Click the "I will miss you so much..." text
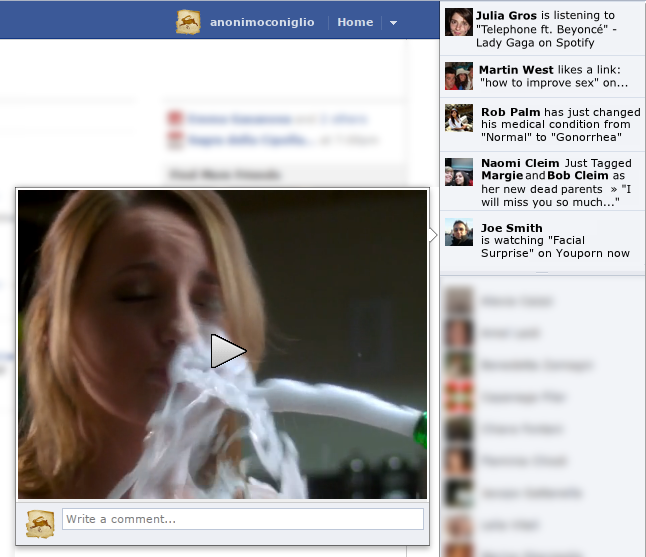The width and height of the screenshot is (646, 557). [x=556, y=196]
